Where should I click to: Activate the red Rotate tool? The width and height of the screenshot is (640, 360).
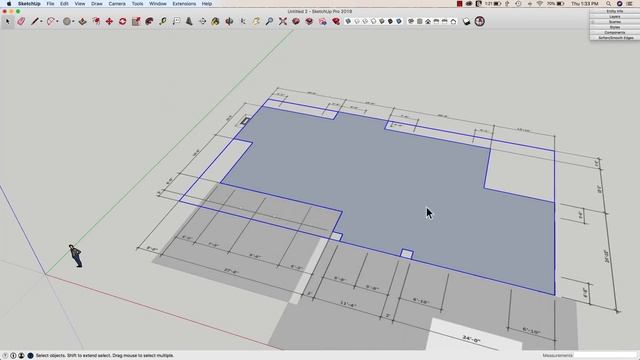point(122,21)
